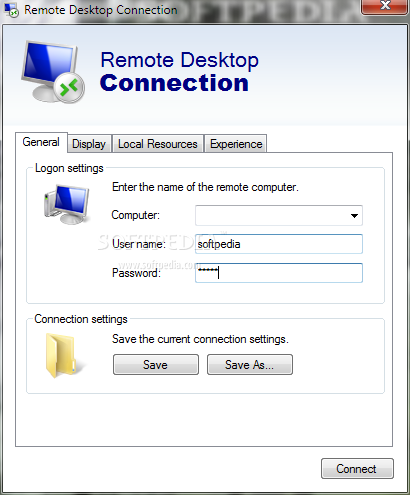The height and width of the screenshot is (495, 410).
Task: Click the Remote Desktop title bar icon
Action: tap(12, 10)
